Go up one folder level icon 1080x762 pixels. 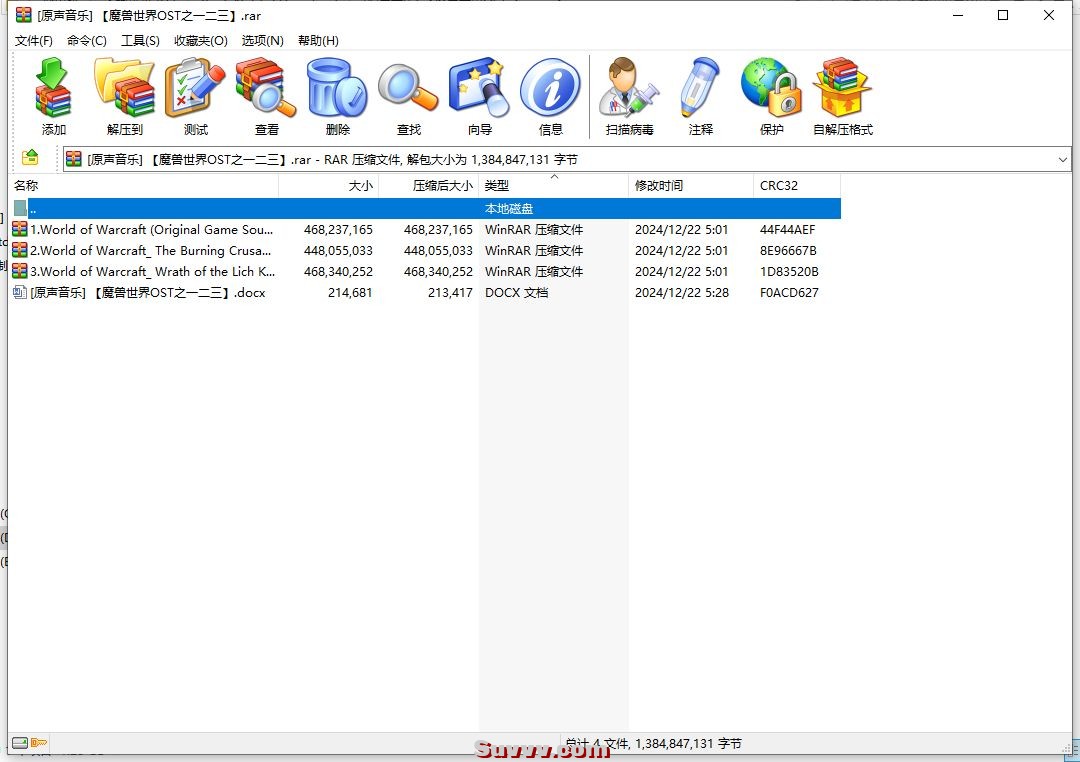(30, 158)
